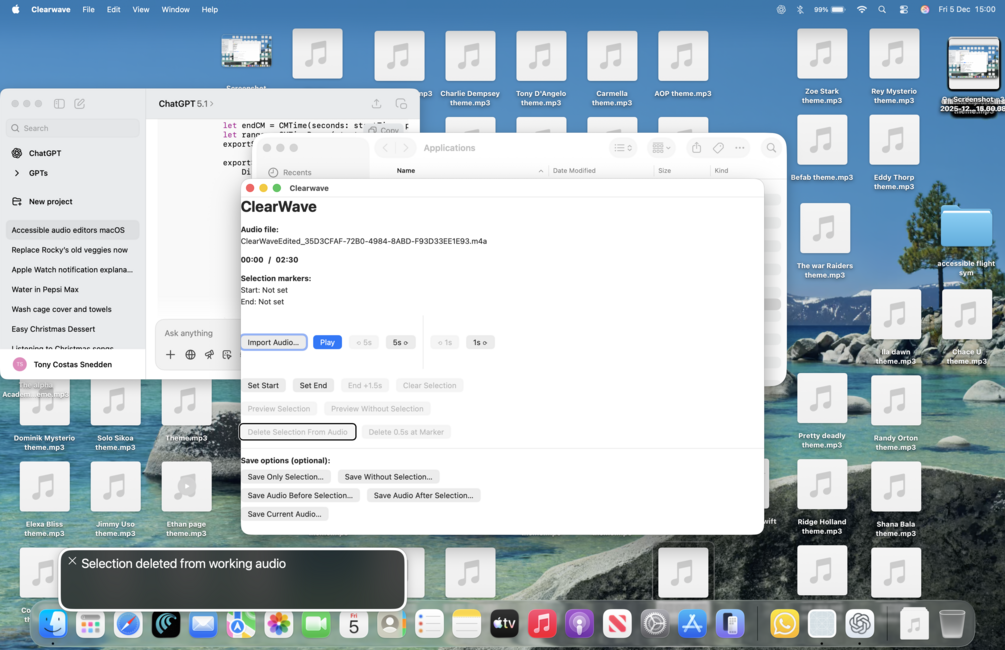This screenshot has height=650, width=1005.
Task: Click New project in ChatGPT sidebar
Action: pos(72,201)
